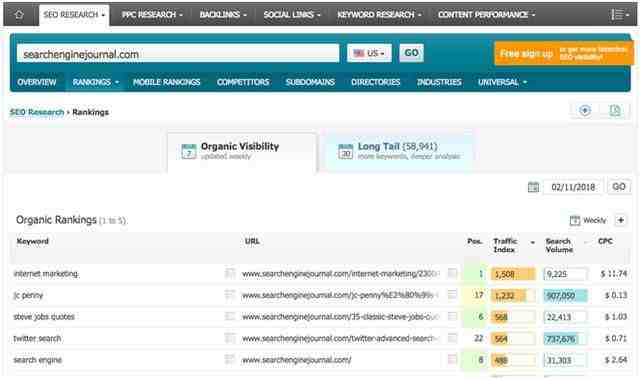Sort by Pos. column header
Screen dimensions: 640x379
pos(475,241)
